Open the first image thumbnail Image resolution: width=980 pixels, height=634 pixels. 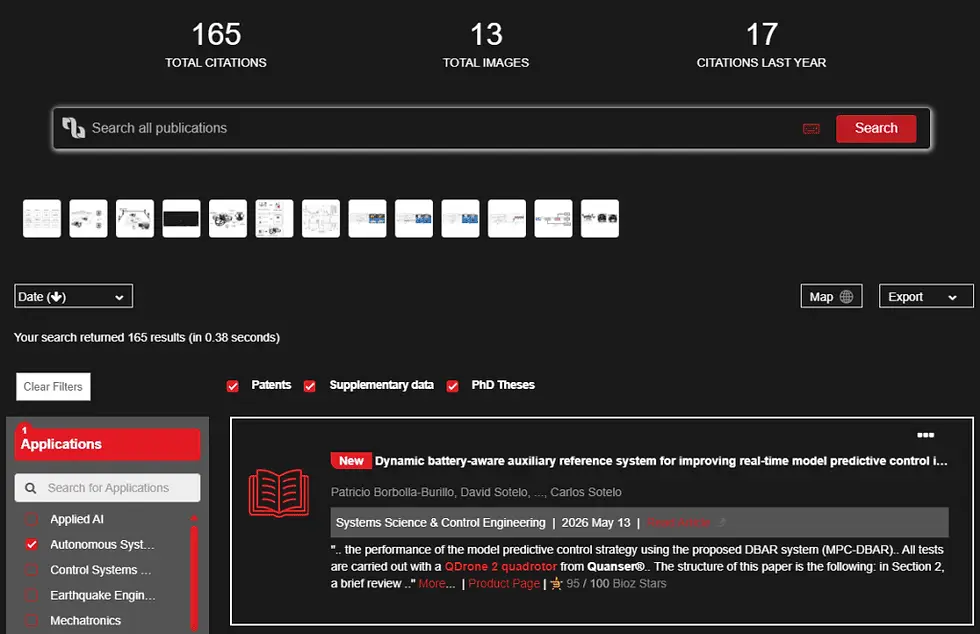42,218
